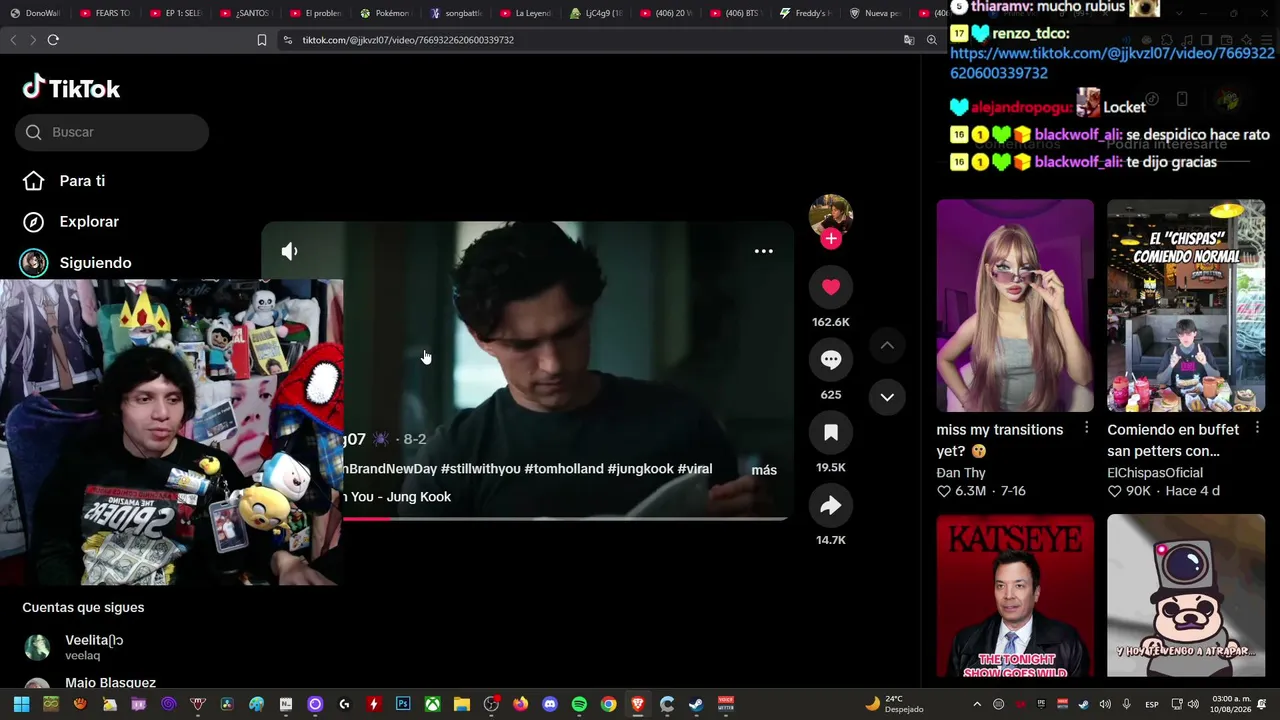1280x720 pixels.
Task: Go back with the browser back arrow
Action: (13, 40)
